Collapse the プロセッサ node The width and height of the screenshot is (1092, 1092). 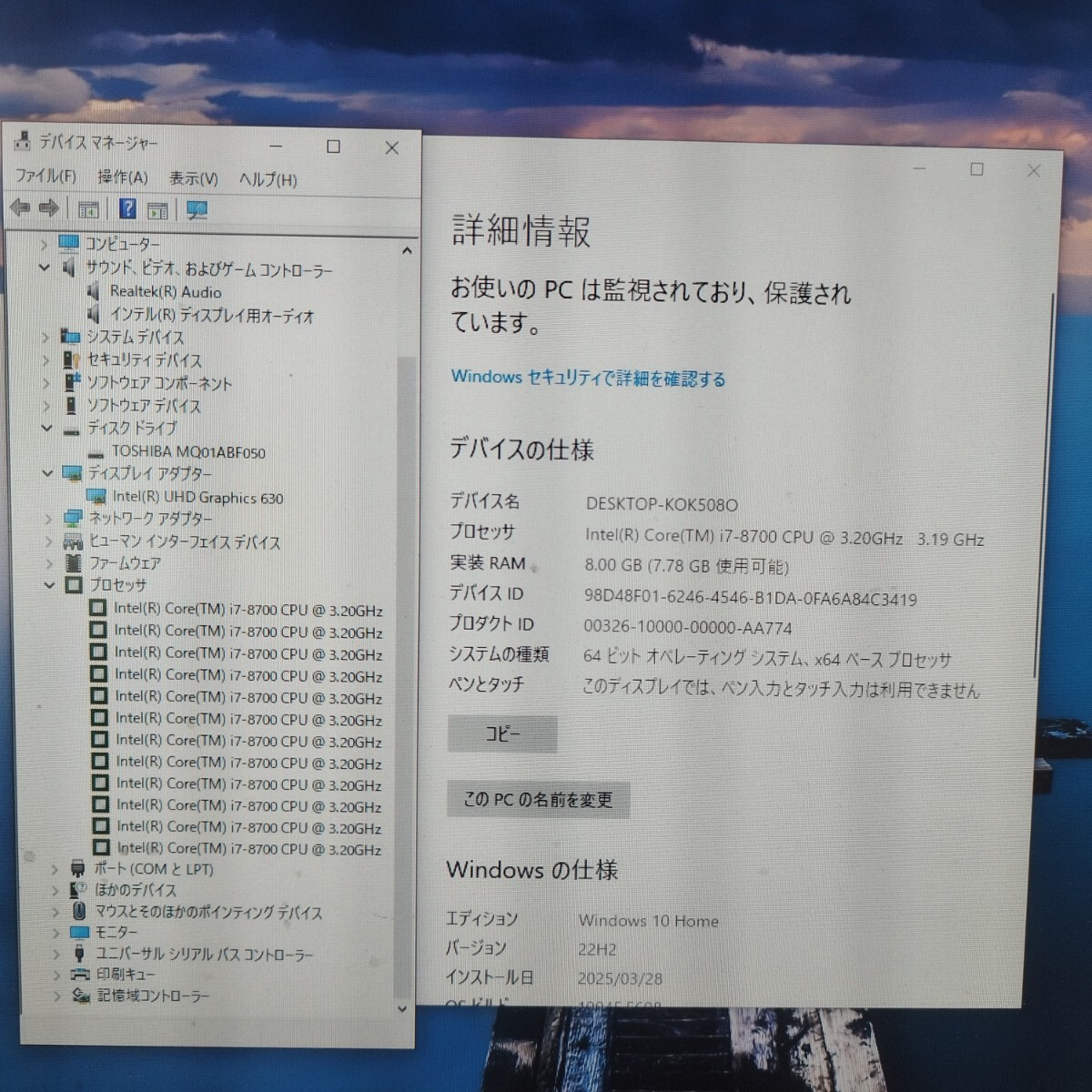tap(49, 585)
